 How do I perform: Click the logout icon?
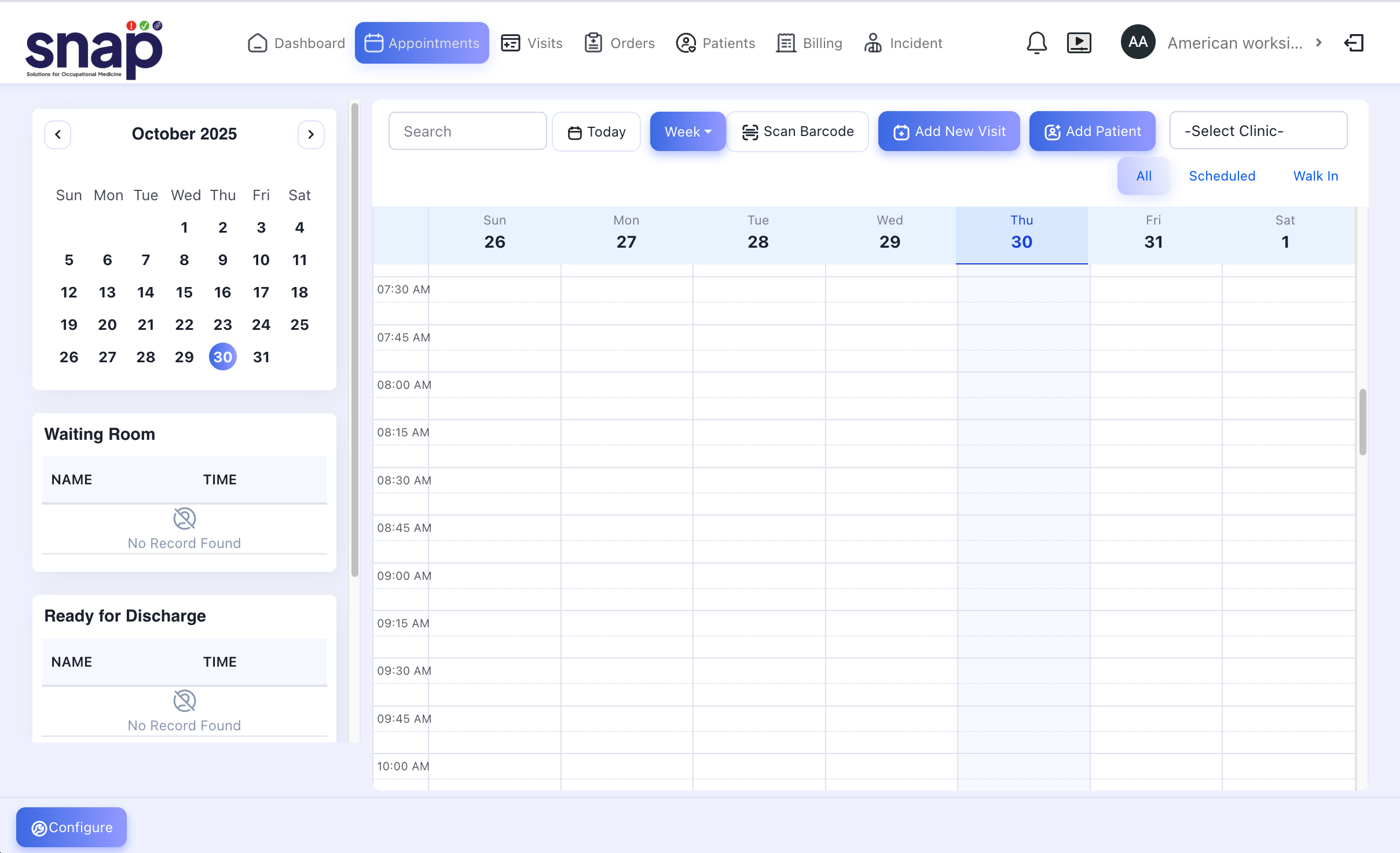coord(1354,43)
